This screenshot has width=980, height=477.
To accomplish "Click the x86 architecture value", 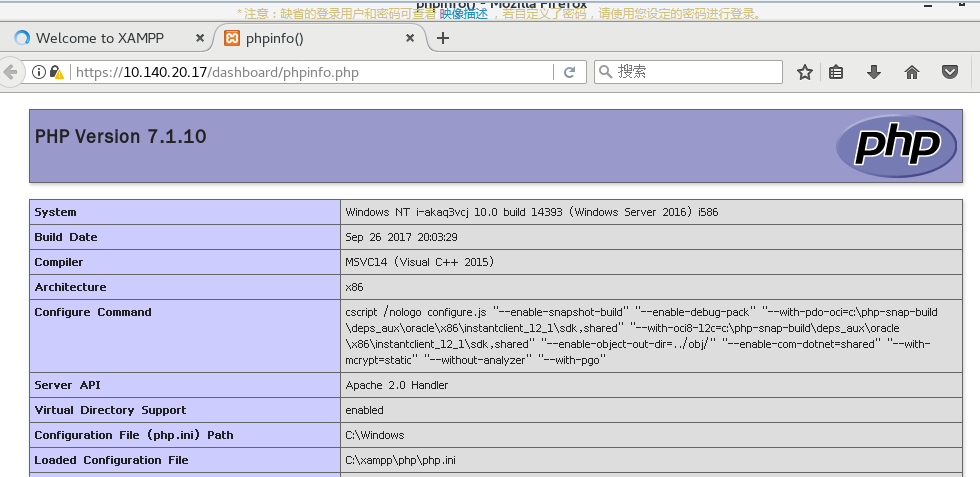I will (354, 287).
